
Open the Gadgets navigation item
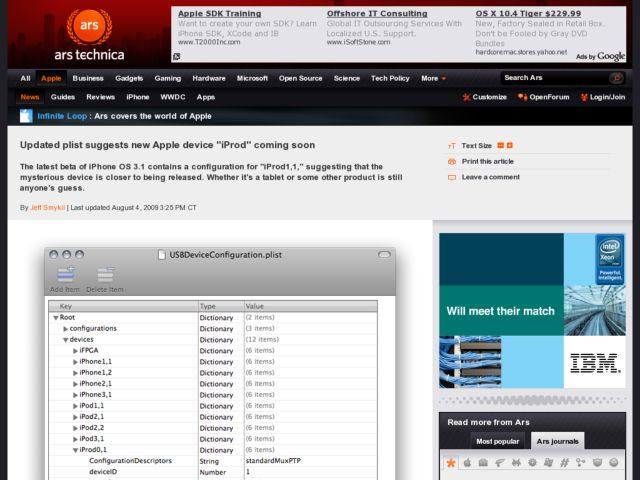(129, 78)
